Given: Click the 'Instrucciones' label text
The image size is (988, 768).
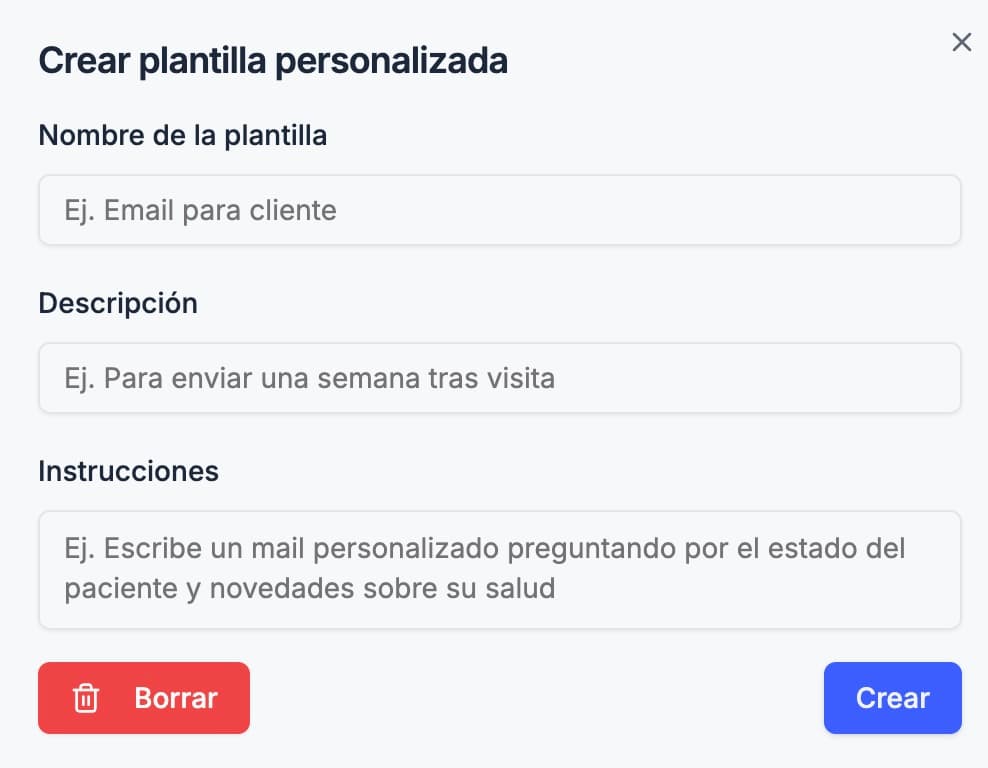Looking at the screenshot, I should pos(128,471).
